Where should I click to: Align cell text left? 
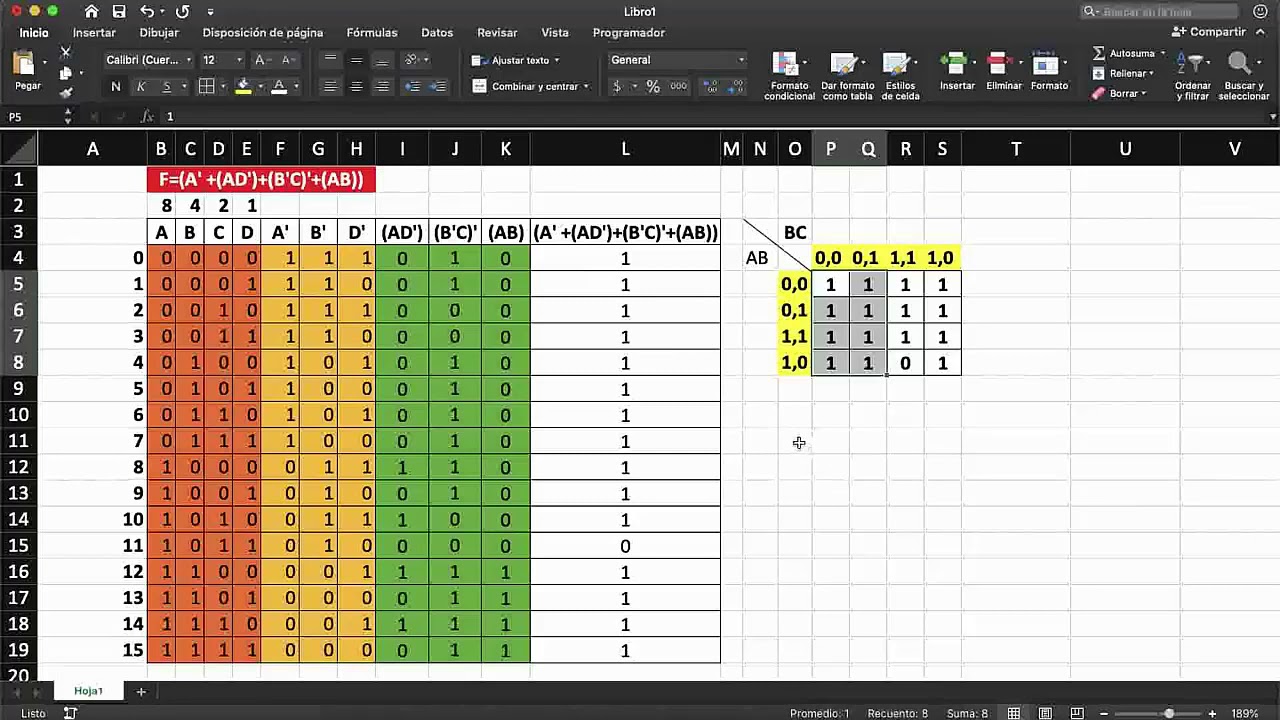pos(330,87)
